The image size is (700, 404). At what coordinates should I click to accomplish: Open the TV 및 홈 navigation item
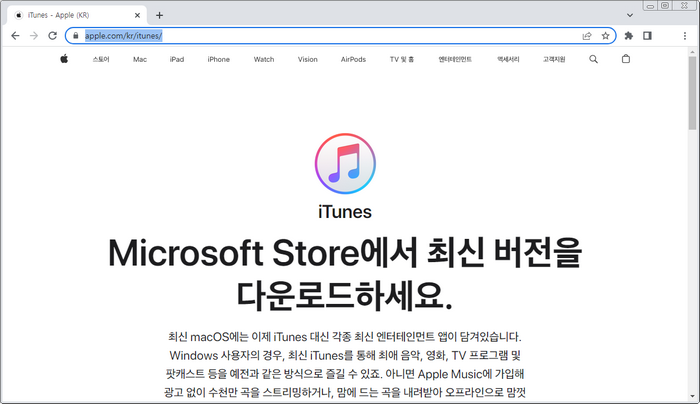tap(402, 59)
